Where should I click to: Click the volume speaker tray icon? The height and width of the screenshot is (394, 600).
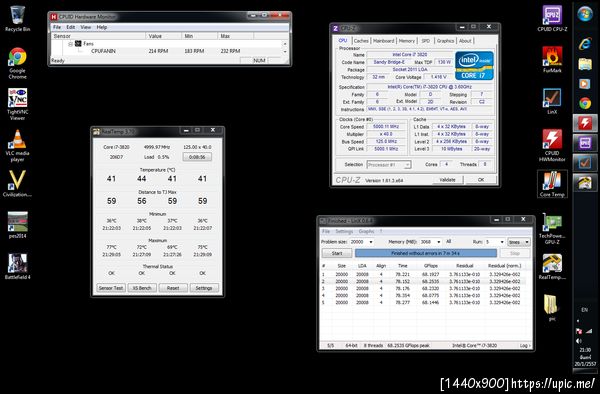point(579,341)
